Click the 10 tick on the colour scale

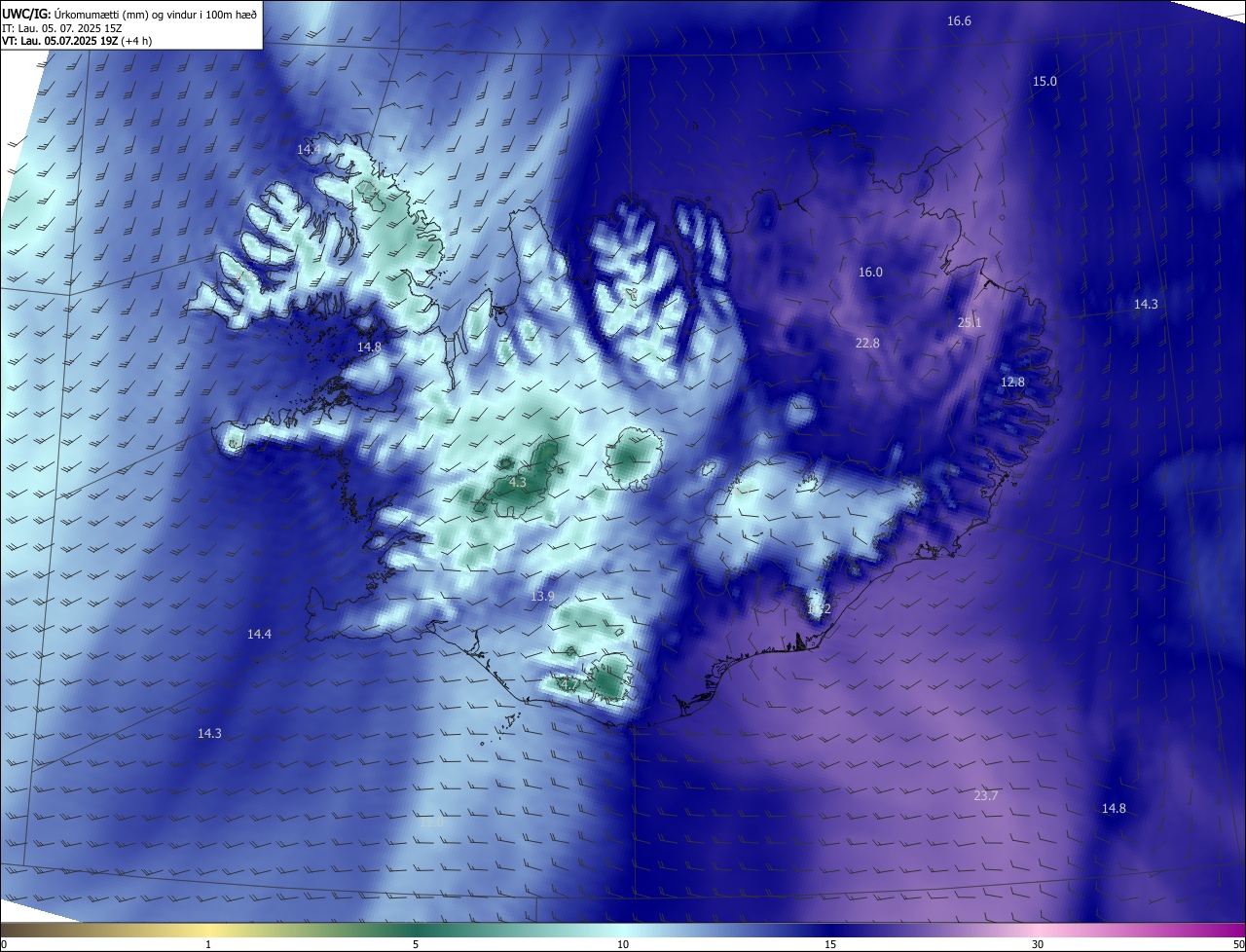pyautogui.click(x=623, y=945)
